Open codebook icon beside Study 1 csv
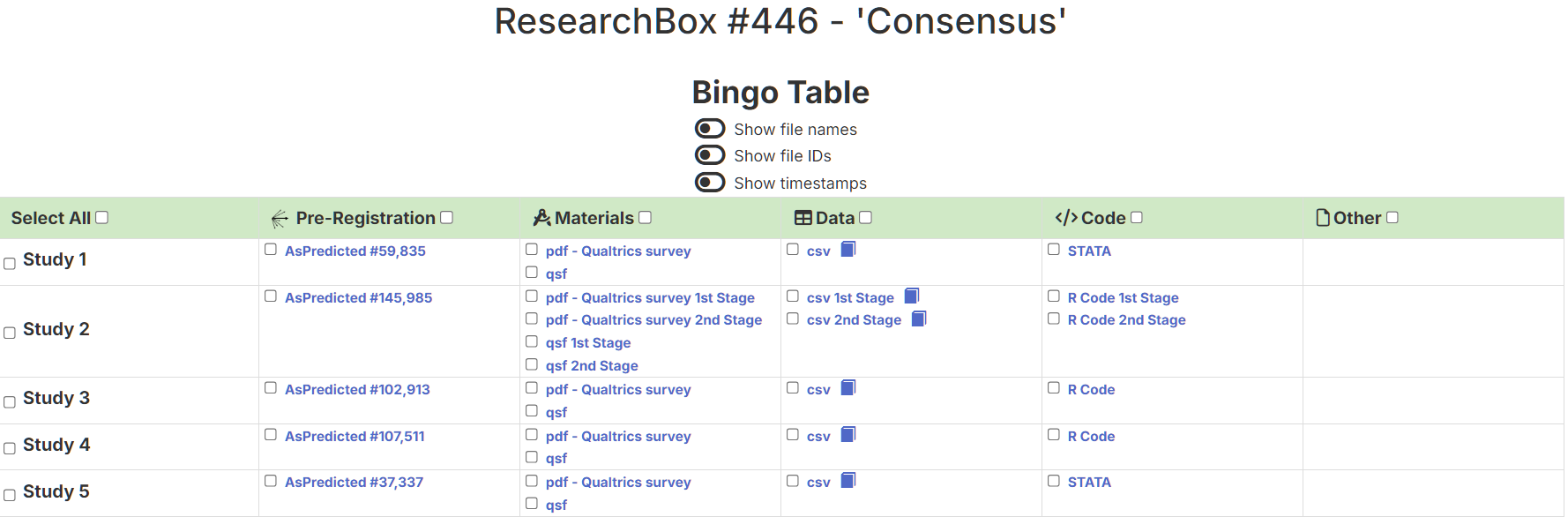Image resolution: width=1568 pixels, height=517 pixels. point(848,250)
